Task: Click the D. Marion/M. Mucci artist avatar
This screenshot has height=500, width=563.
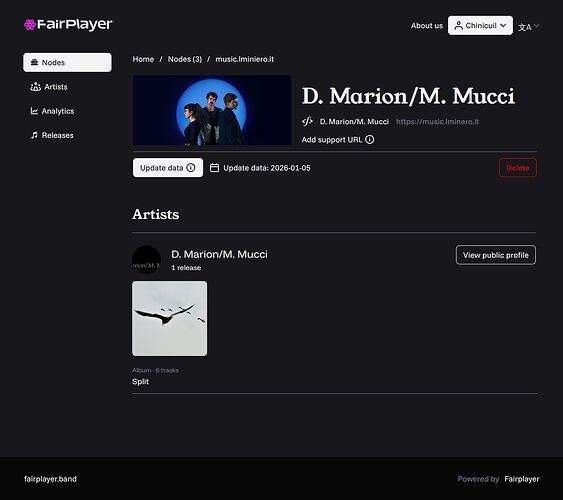Action: coord(146,260)
